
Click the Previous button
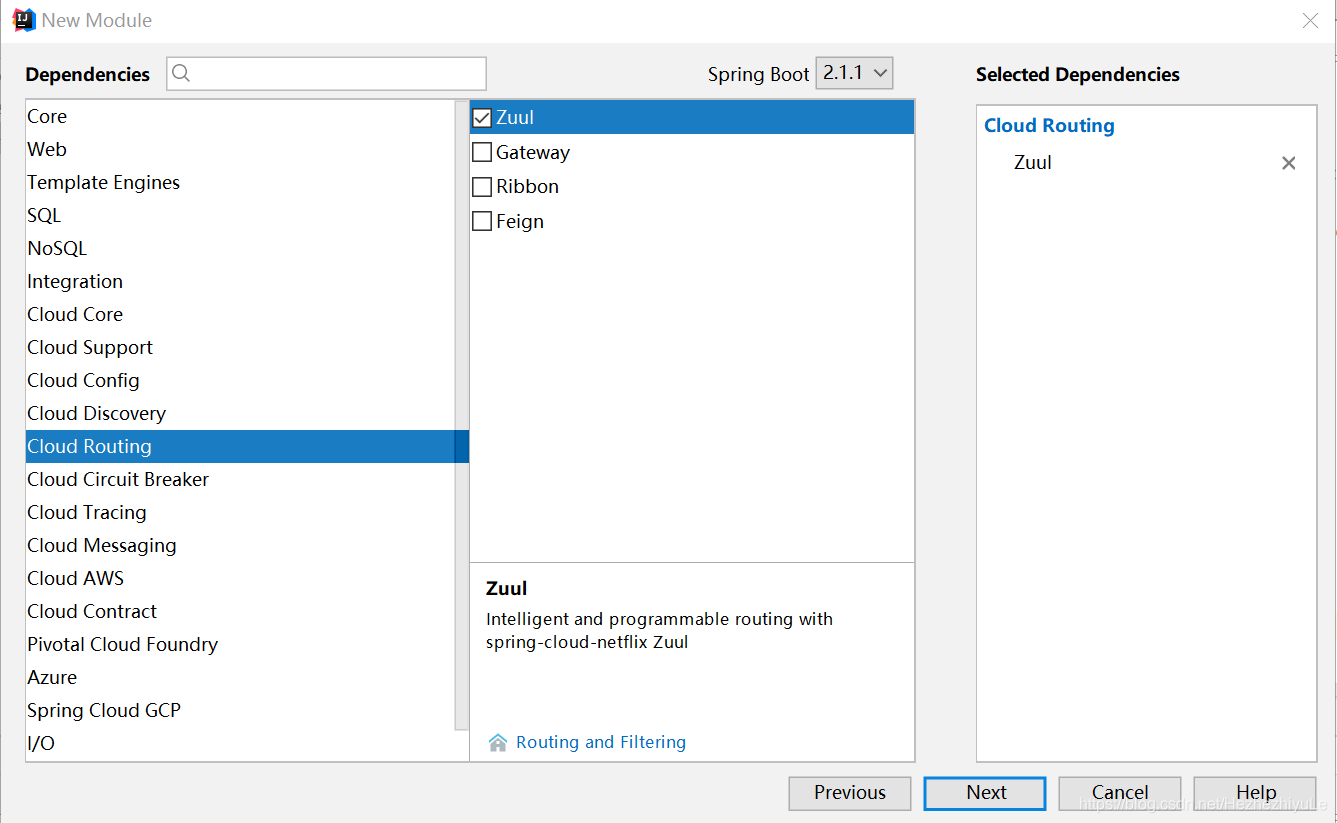(x=850, y=793)
